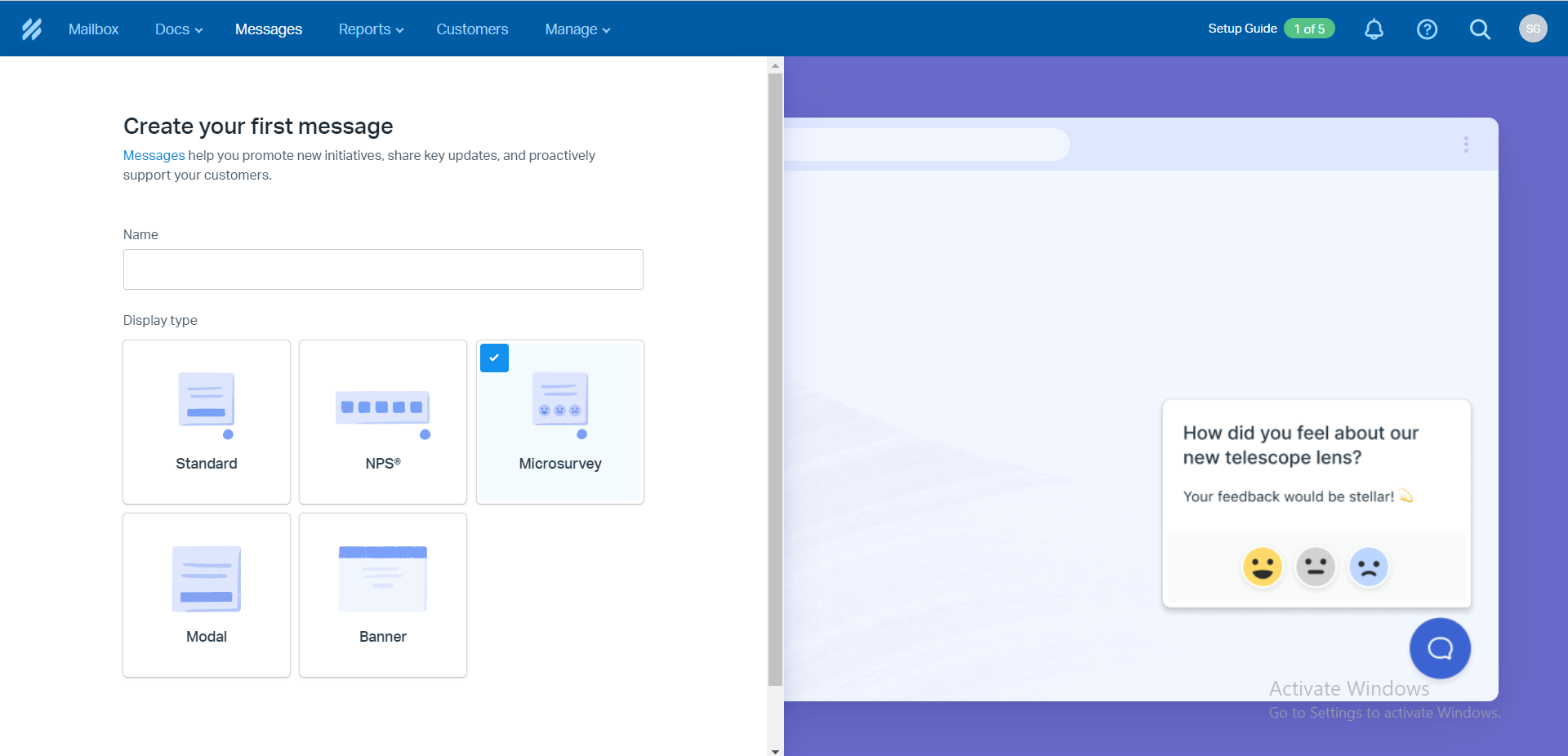
Task: Open the preview browser three-dot menu
Action: coord(1466,145)
